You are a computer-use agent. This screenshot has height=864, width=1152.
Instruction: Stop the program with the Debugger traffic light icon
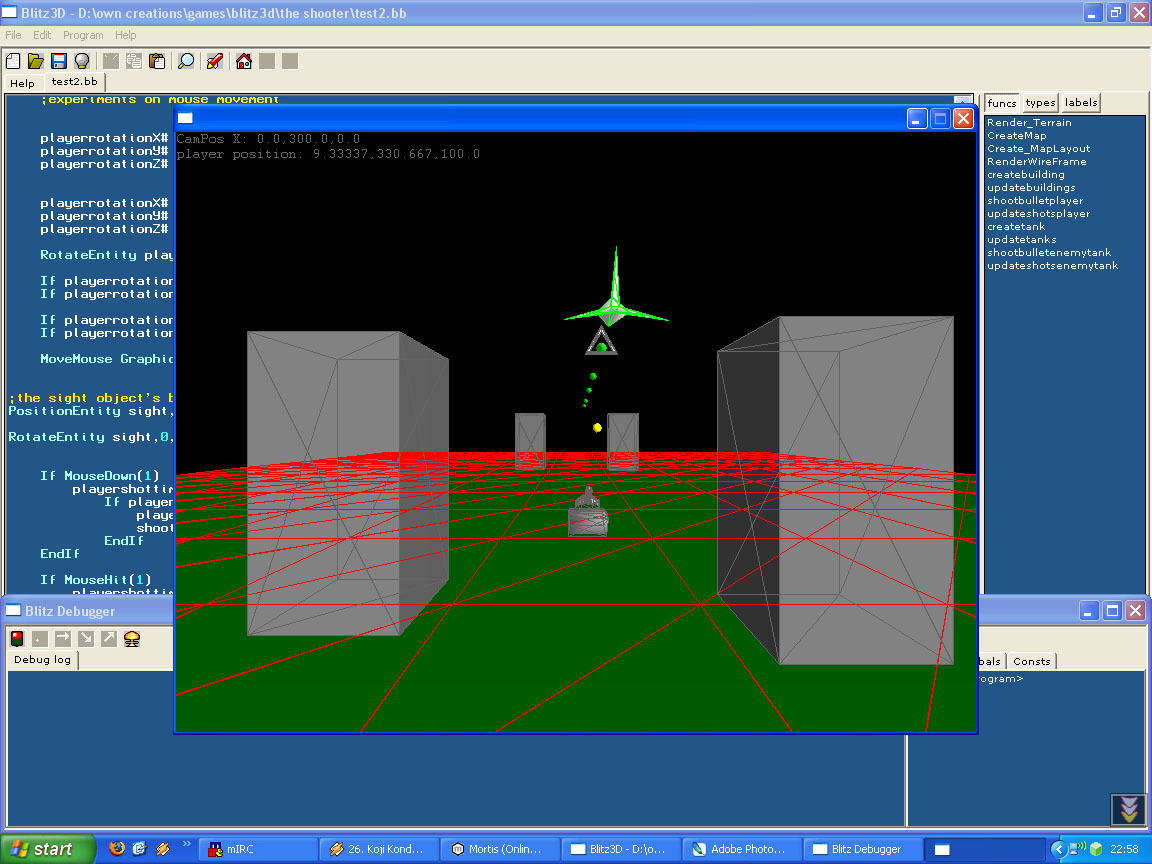17,638
